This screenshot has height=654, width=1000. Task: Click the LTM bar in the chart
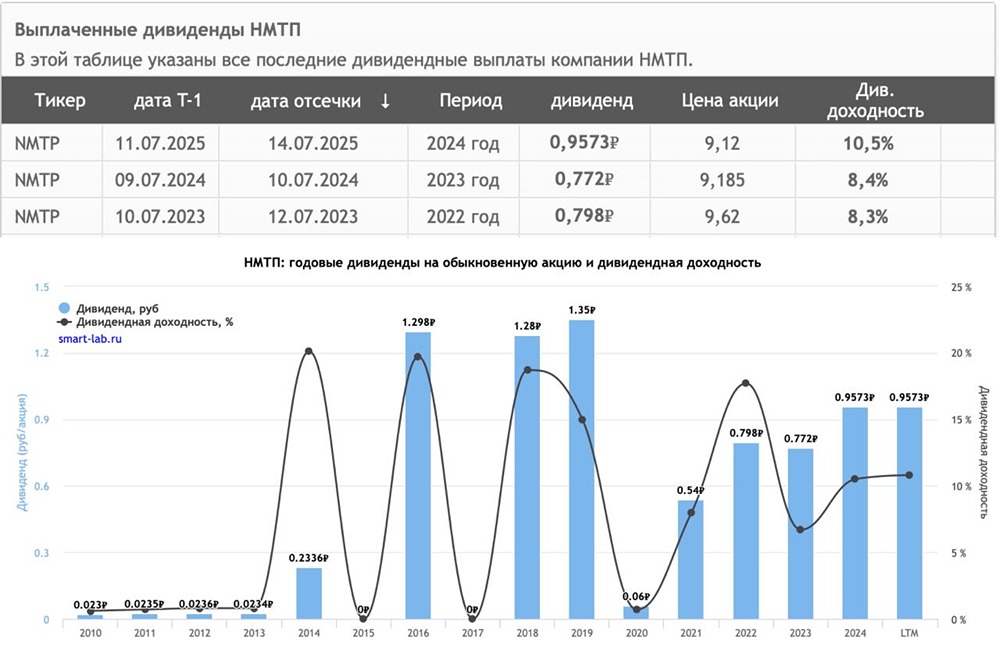pyautogui.click(x=909, y=513)
